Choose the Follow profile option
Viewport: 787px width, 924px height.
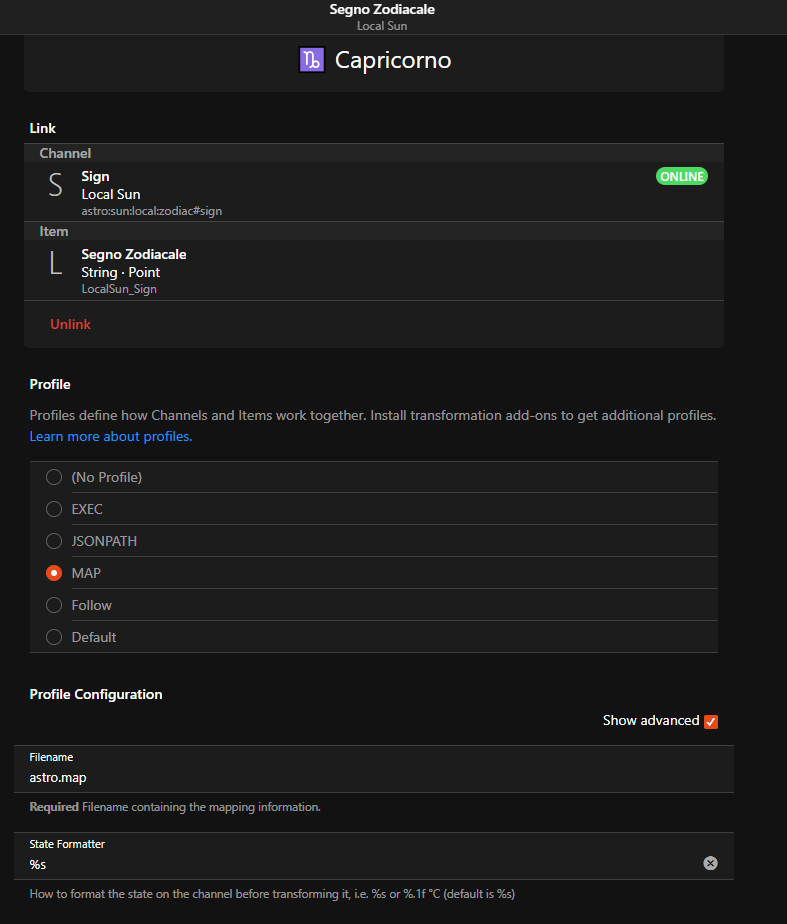pos(54,605)
